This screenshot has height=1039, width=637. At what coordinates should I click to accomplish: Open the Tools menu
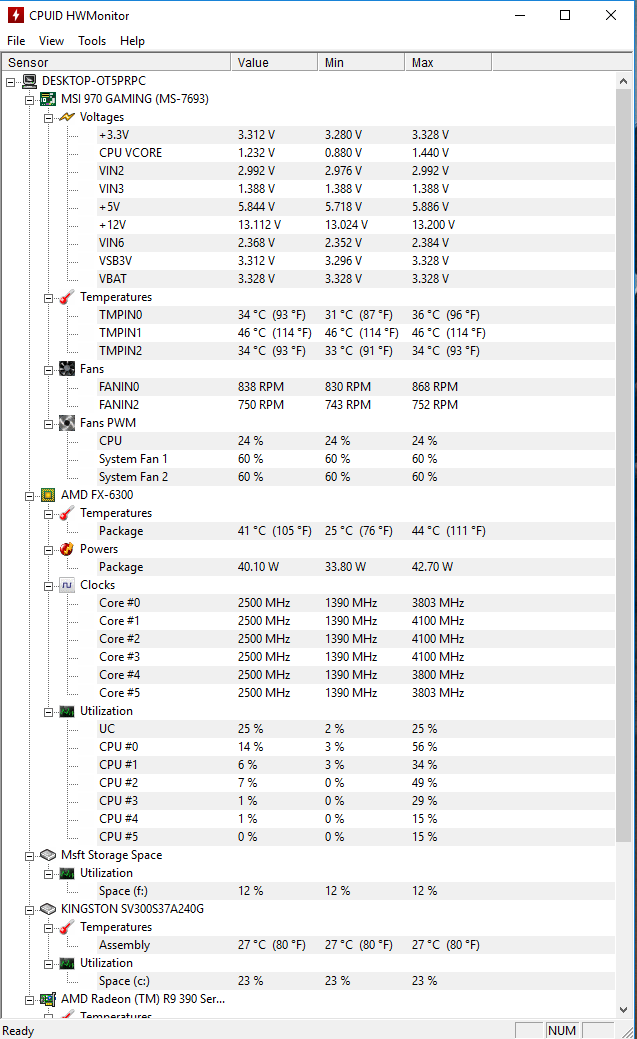[92, 41]
